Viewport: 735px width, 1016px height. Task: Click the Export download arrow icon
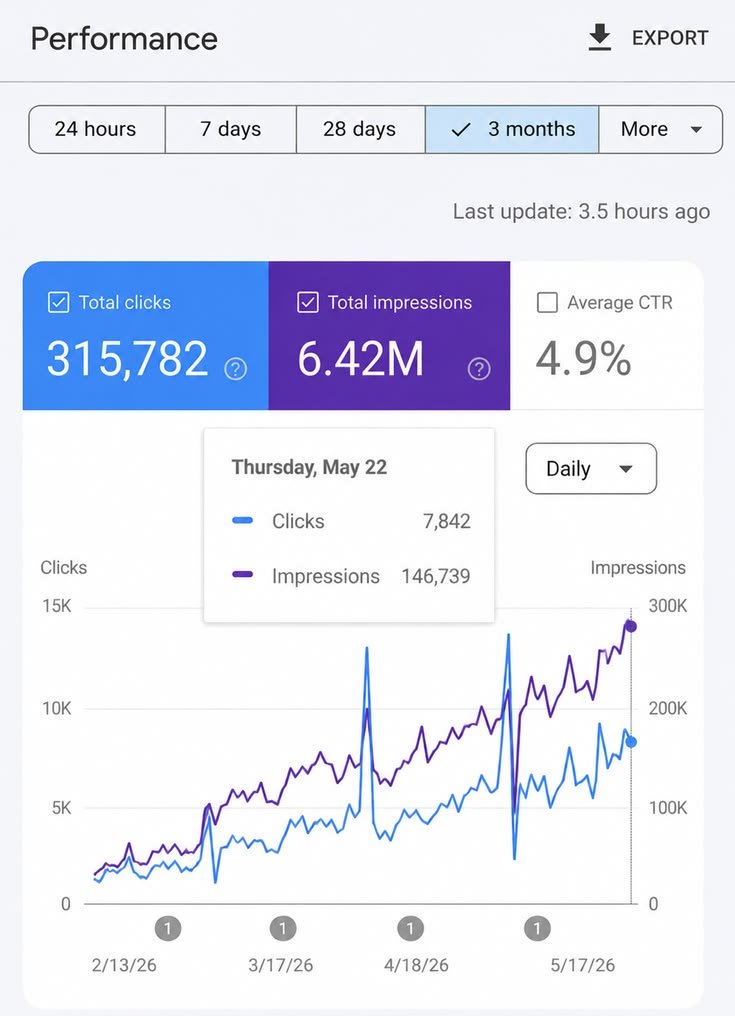[x=600, y=38]
